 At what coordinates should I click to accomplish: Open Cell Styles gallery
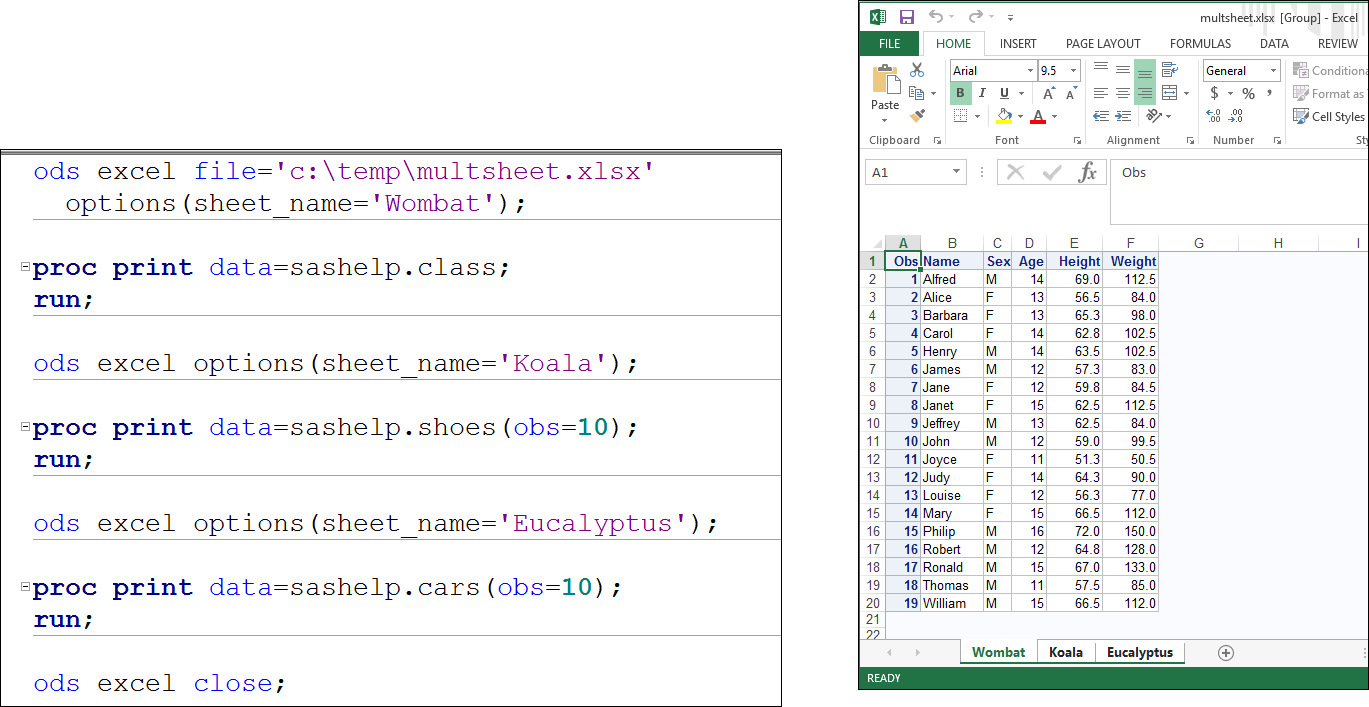coord(1329,116)
